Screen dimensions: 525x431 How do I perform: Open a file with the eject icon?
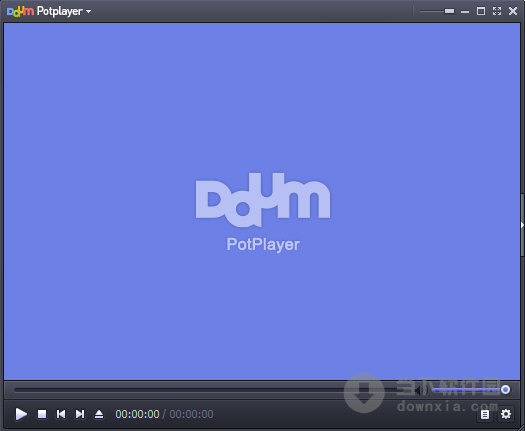[x=99, y=414]
